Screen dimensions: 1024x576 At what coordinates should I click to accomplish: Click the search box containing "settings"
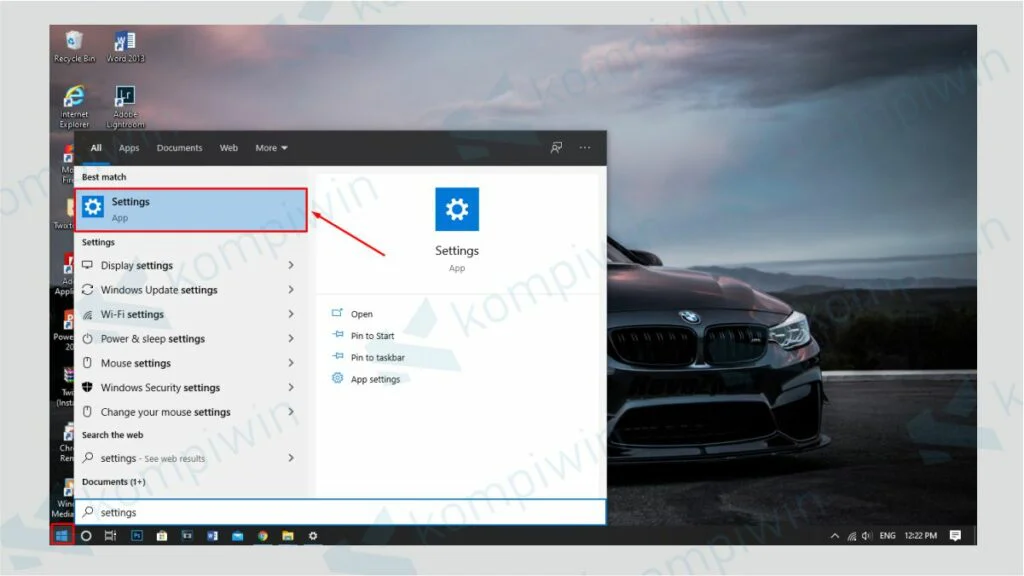click(340, 513)
